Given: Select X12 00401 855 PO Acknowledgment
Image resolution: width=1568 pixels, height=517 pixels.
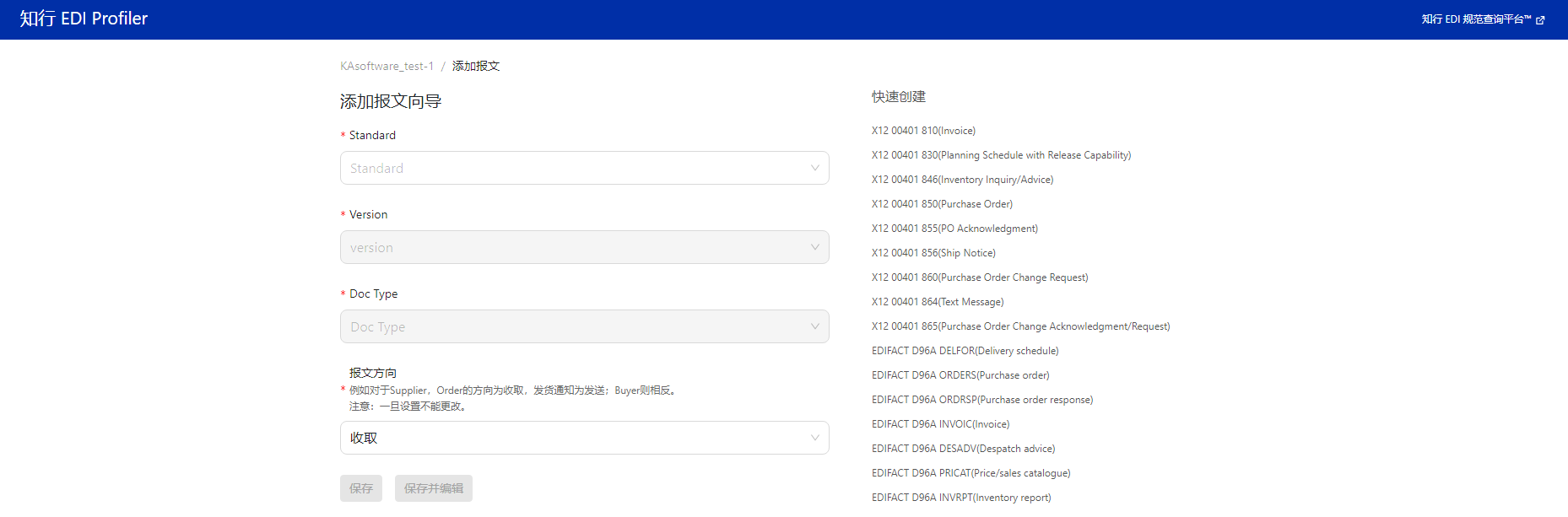Looking at the screenshot, I should [x=954, y=229].
